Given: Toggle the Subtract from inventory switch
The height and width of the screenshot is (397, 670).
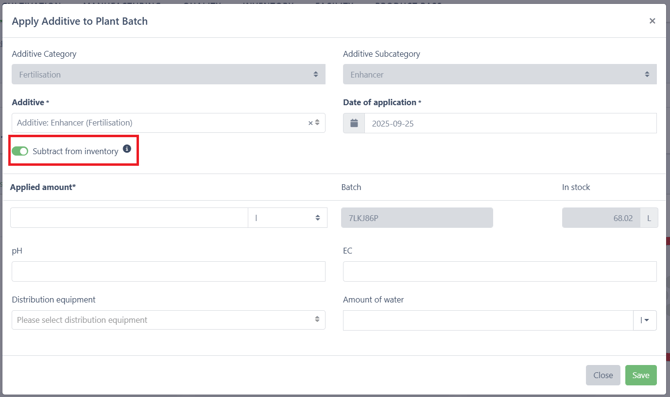Looking at the screenshot, I should [20, 151].
